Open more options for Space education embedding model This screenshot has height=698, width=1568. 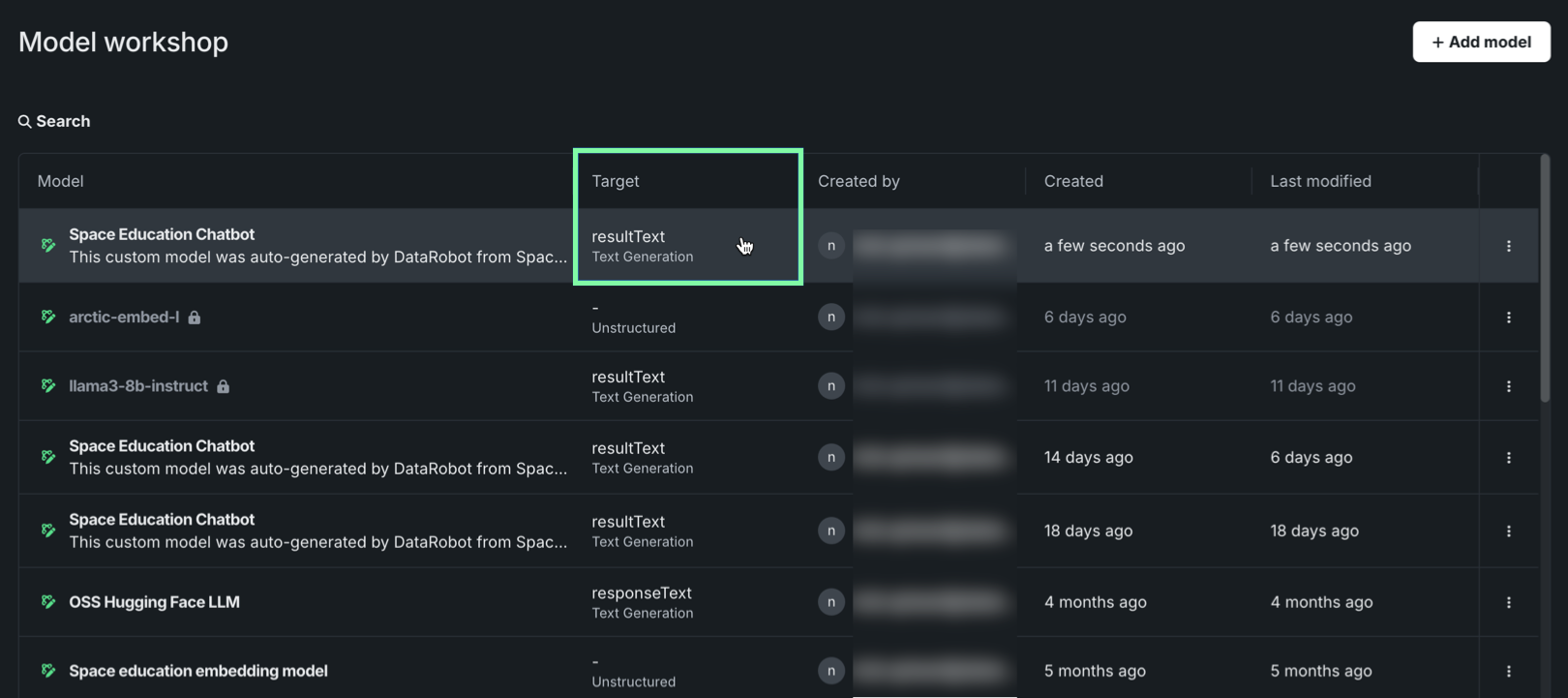coord(1508,671)
